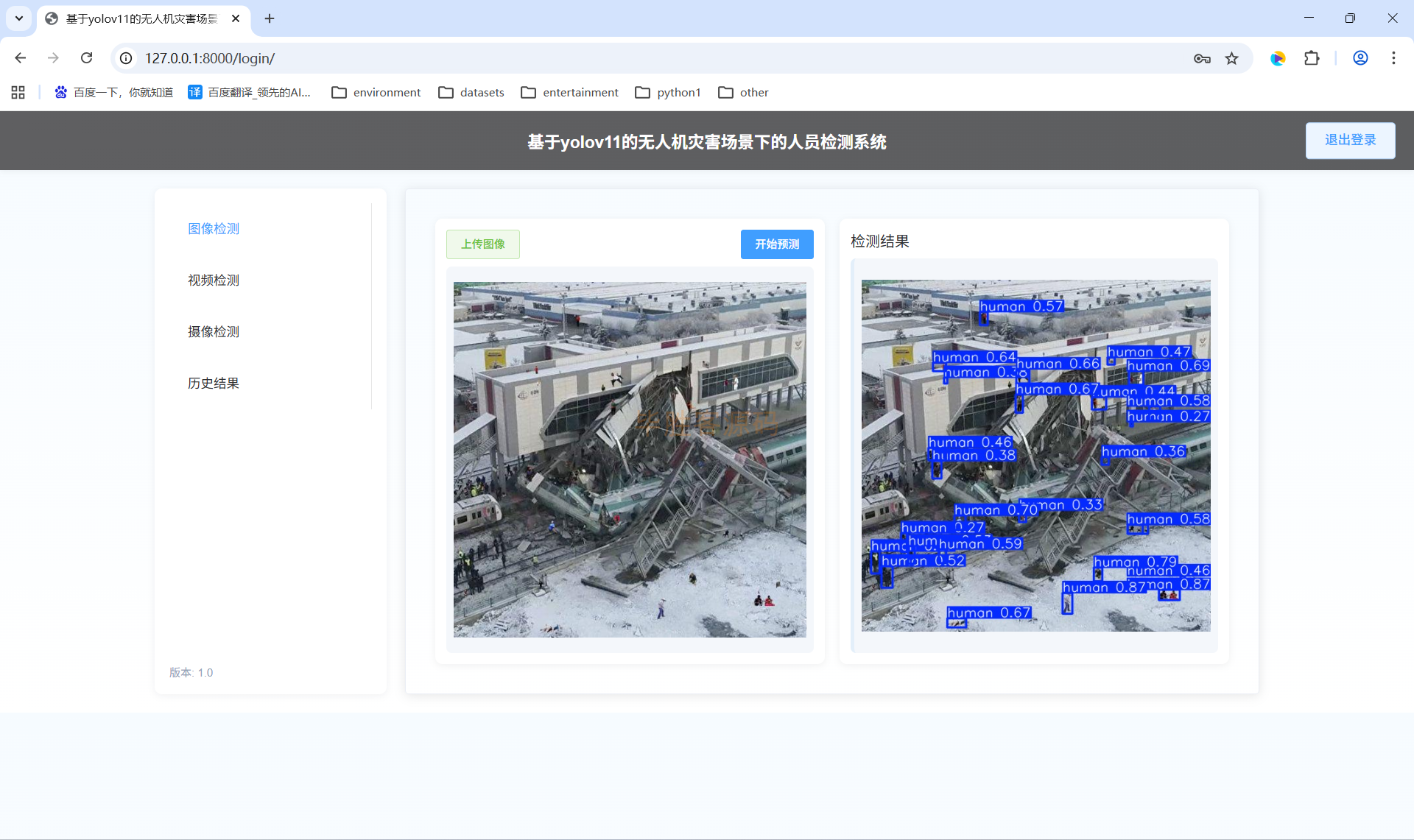
Task: Open the browser extensions puzzle icon
Action: pos(1312,58)
